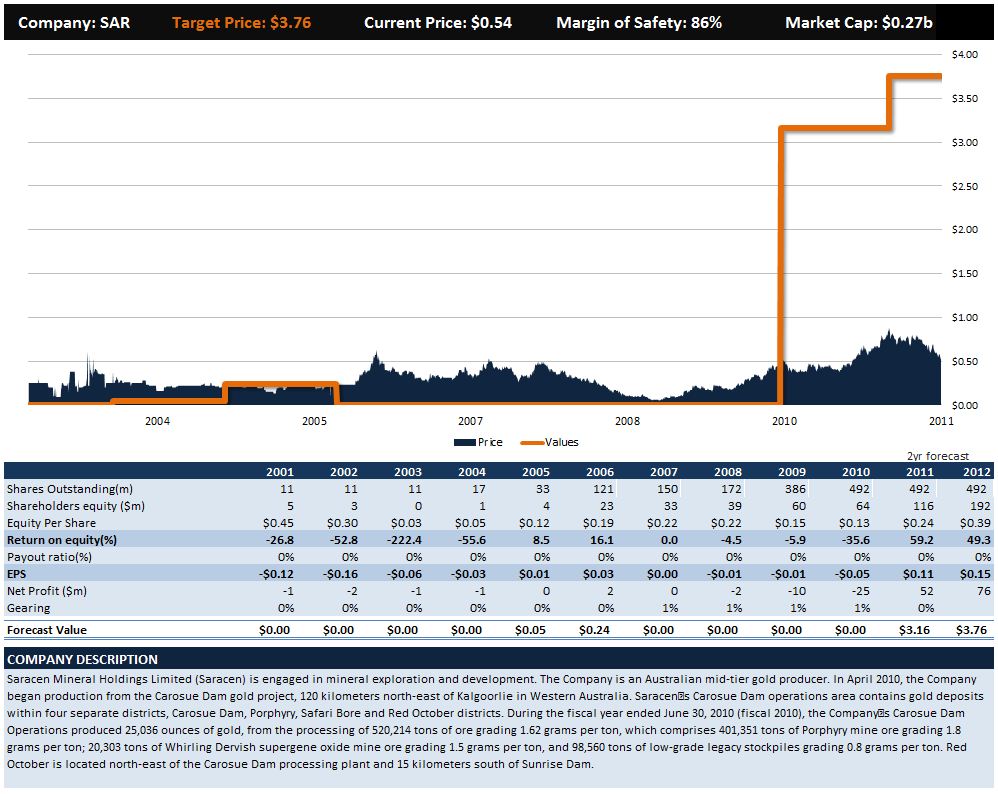Select the 2012 table column header
The height and width of the screenshot is (794, 998).
[977, 472]
